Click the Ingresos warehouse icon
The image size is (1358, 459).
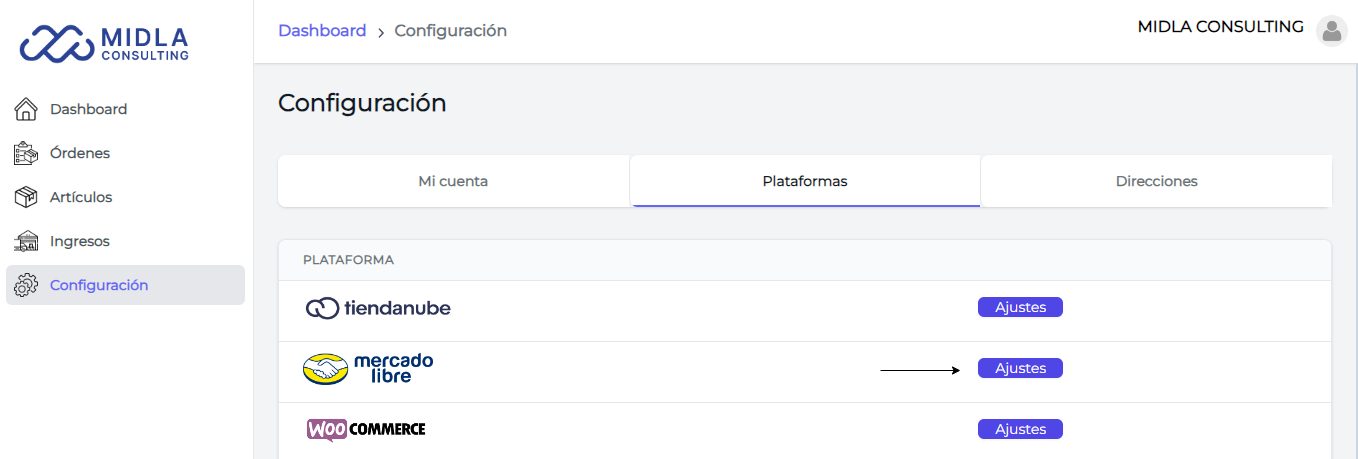pos(26,241)
